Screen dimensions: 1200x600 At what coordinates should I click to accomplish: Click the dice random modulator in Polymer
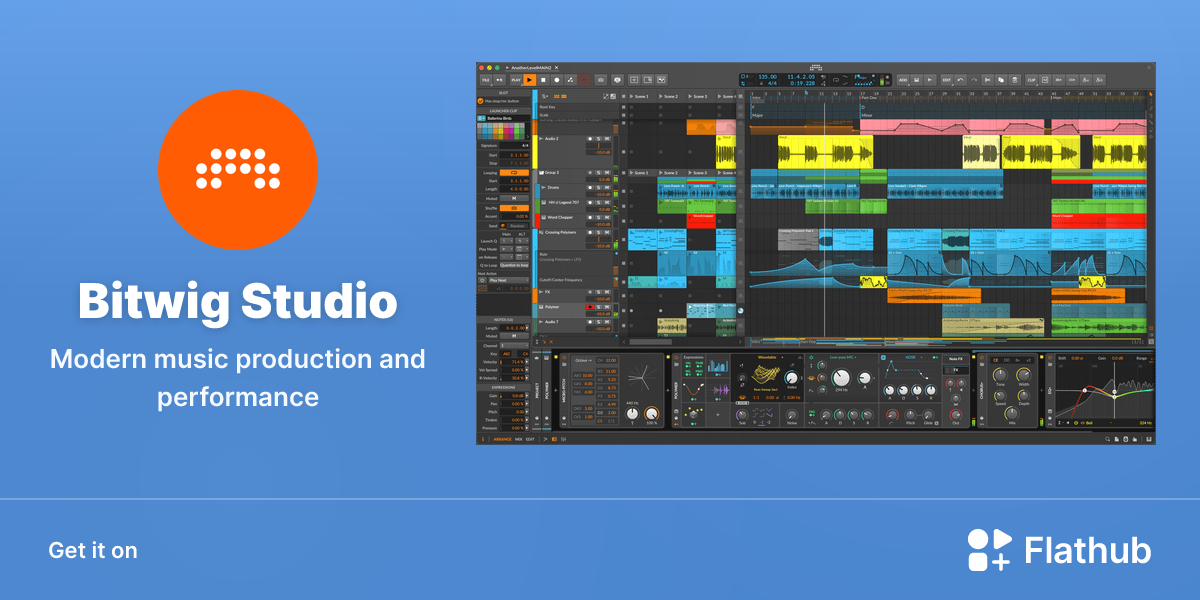coord(693,414)
